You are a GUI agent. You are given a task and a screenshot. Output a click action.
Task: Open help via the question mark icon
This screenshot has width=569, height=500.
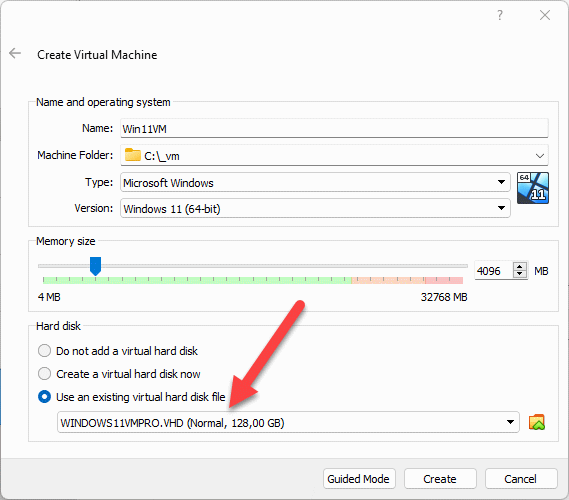point(500,15)
